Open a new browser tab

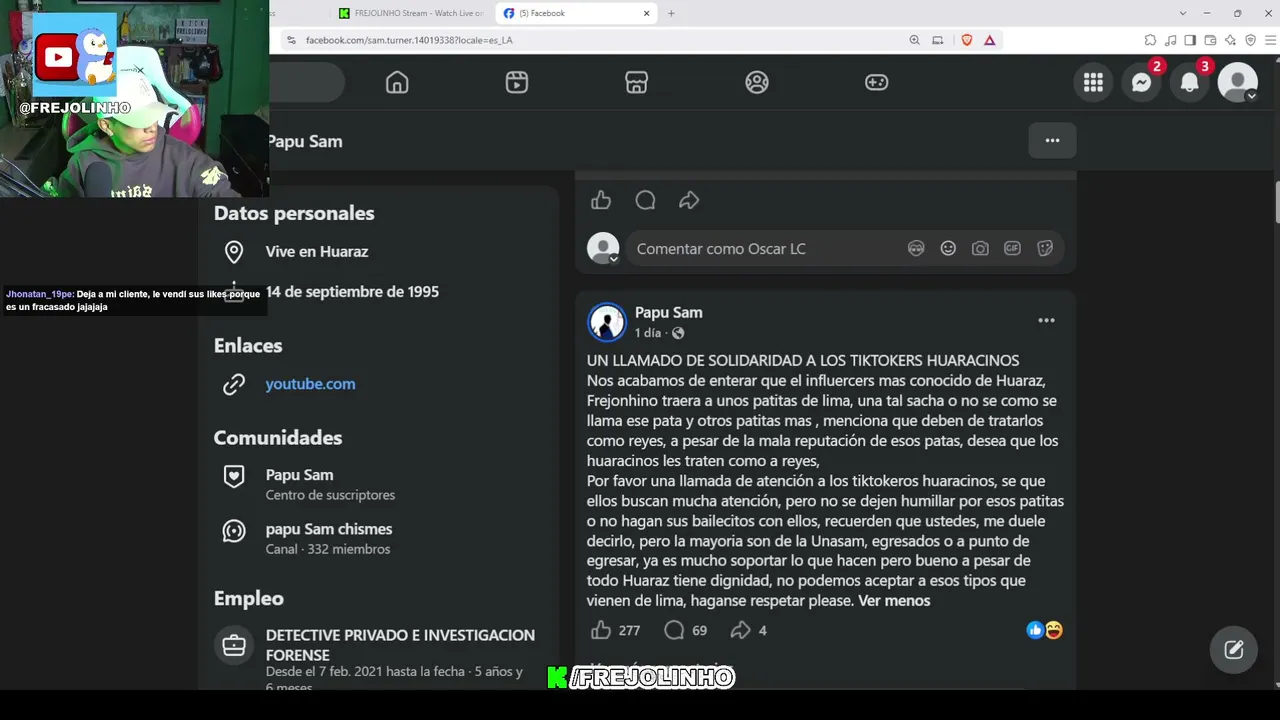(x=671, y=13)
